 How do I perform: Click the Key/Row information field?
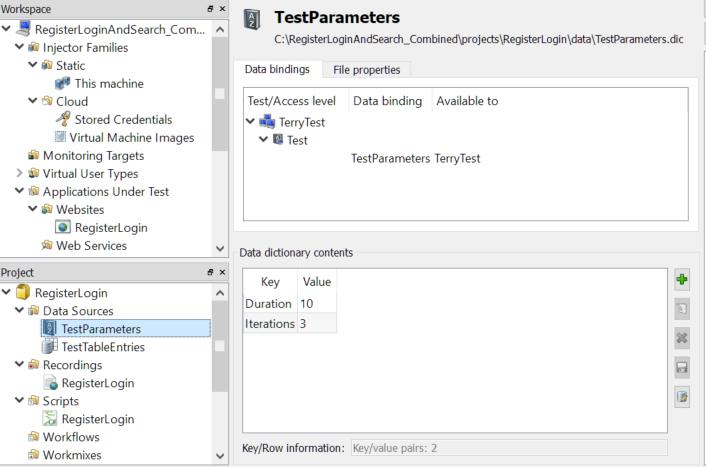click(507, 448)
